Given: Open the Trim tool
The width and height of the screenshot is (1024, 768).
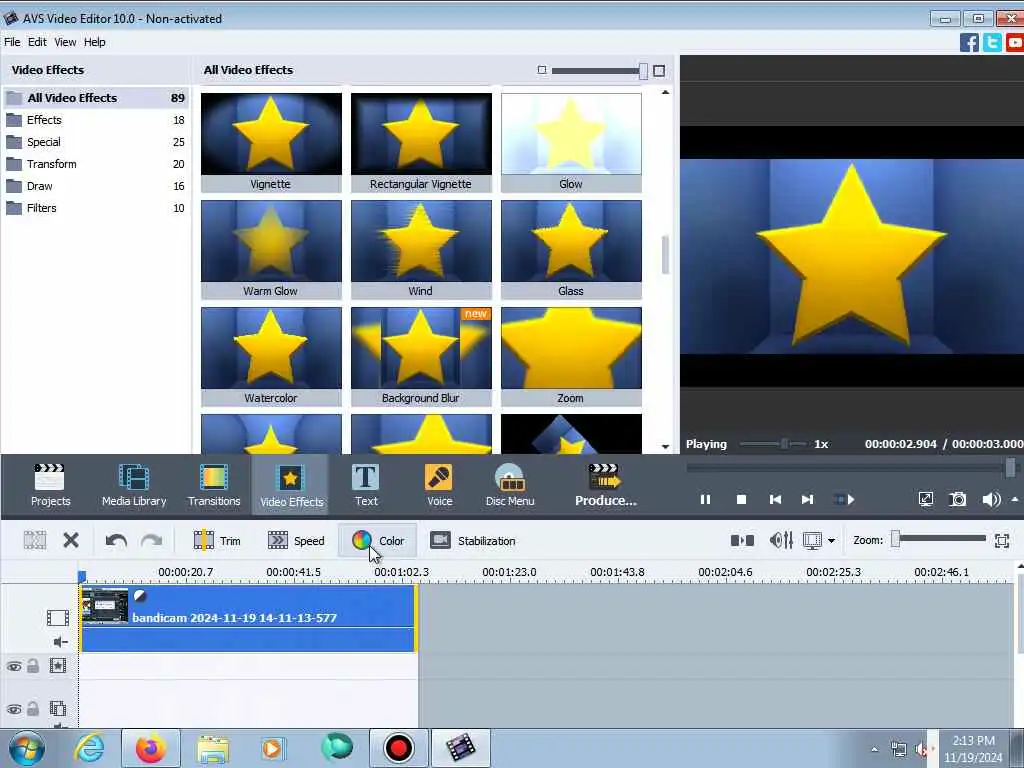Looking at the screenshot, I should pos(217,541).
